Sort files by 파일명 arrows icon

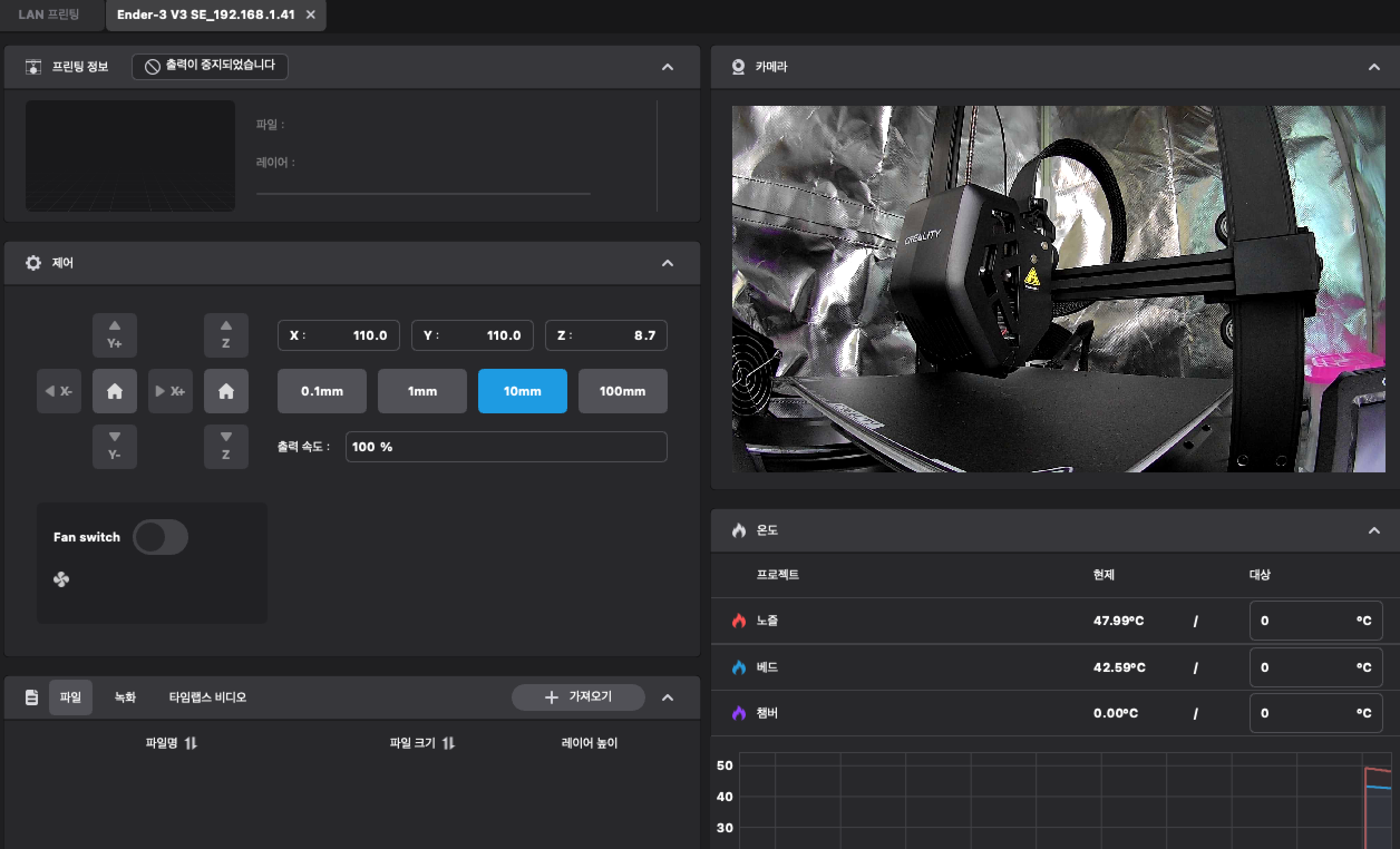pyautogui.click(x=191, y=743)
